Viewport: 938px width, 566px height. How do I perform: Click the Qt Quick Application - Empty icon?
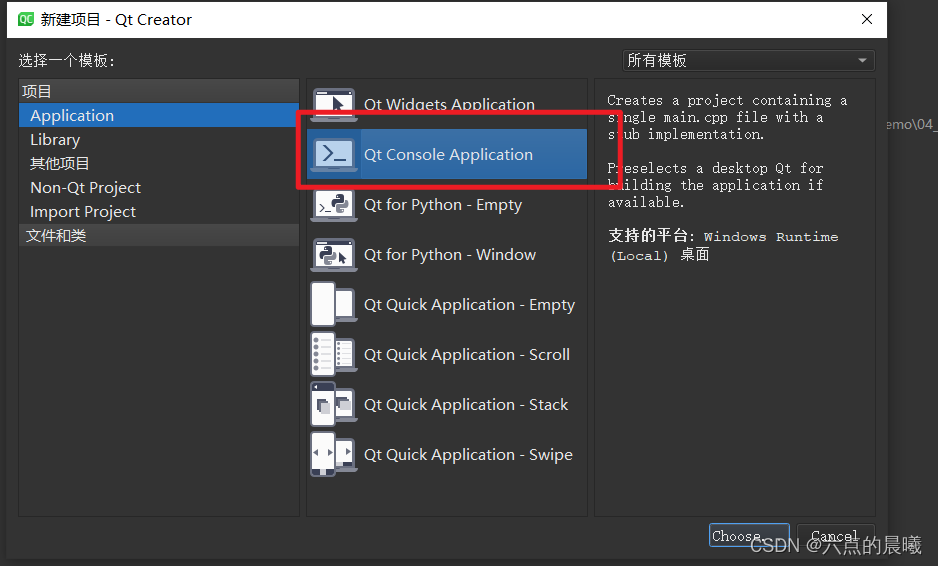pos(334,305)
